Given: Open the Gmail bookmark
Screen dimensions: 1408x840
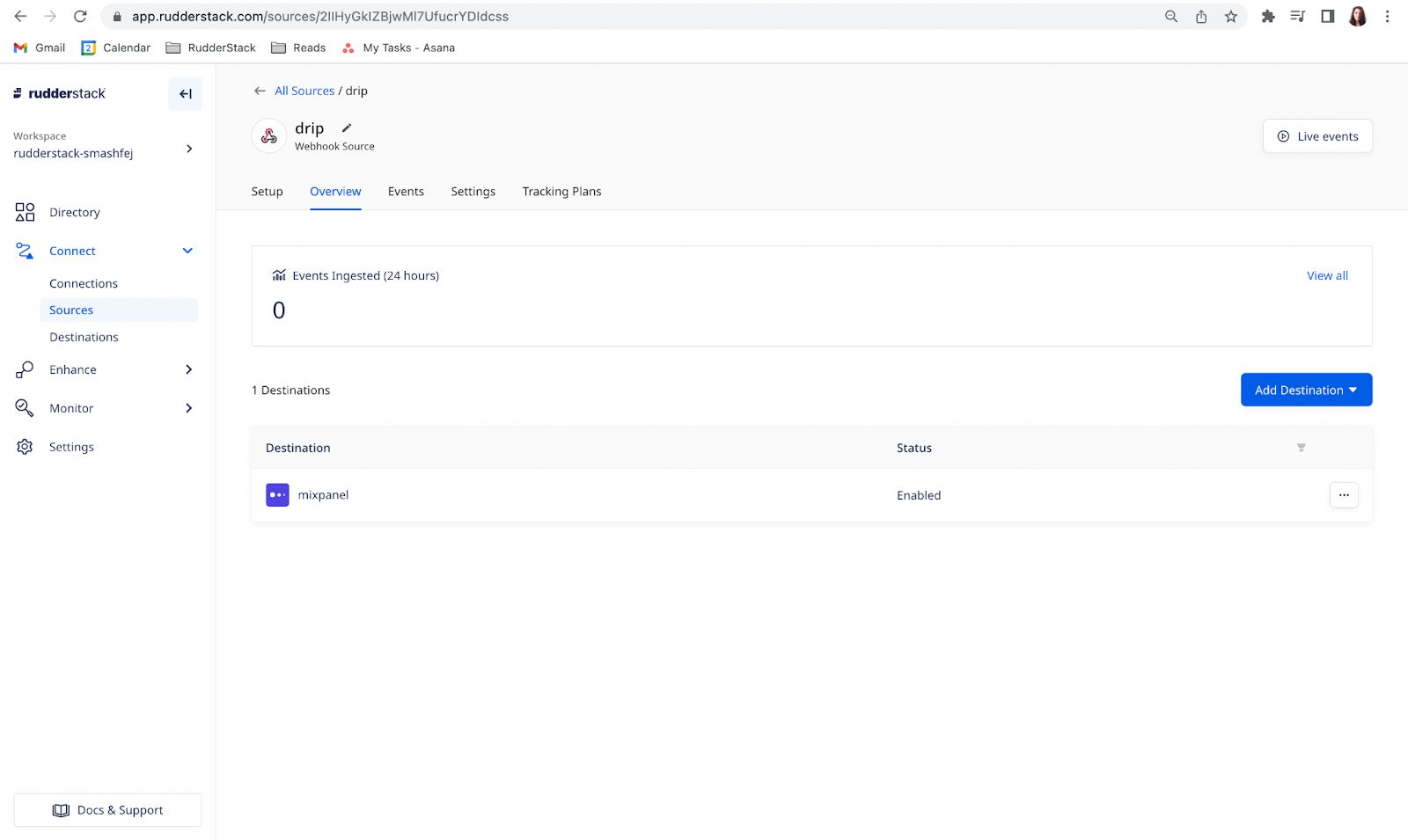Looking at the screenshot, I should pos(40,47).
